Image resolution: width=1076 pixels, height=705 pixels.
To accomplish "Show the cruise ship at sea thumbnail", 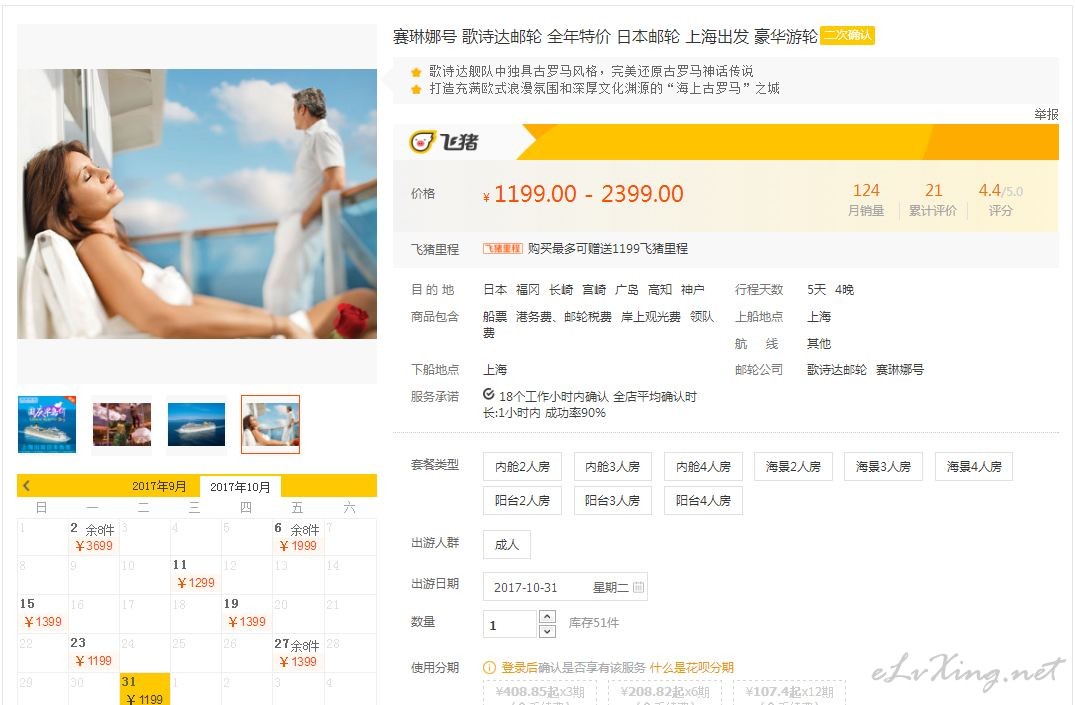I will click(x=196, y=424).
